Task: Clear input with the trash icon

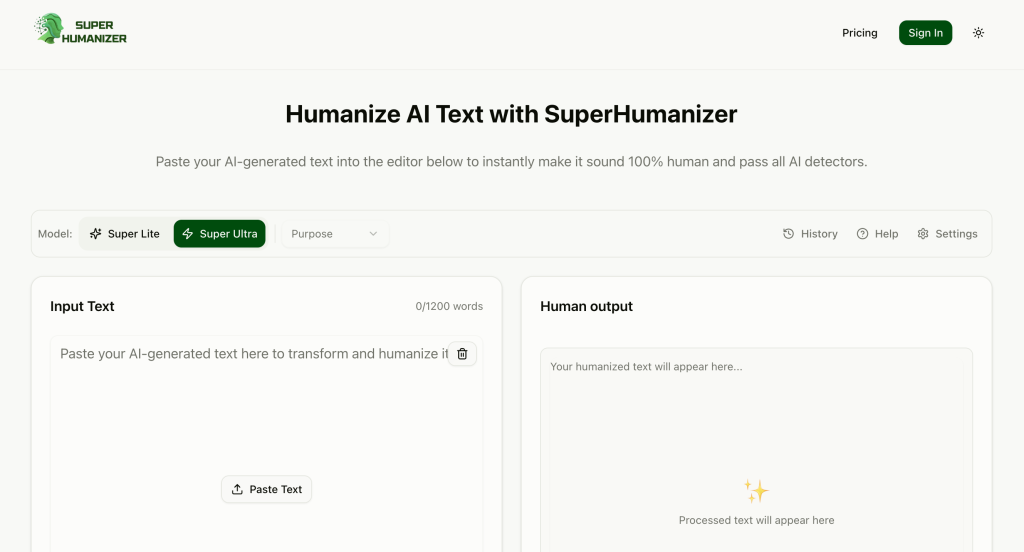Action: pyautogui.click(x=462, y=353)
